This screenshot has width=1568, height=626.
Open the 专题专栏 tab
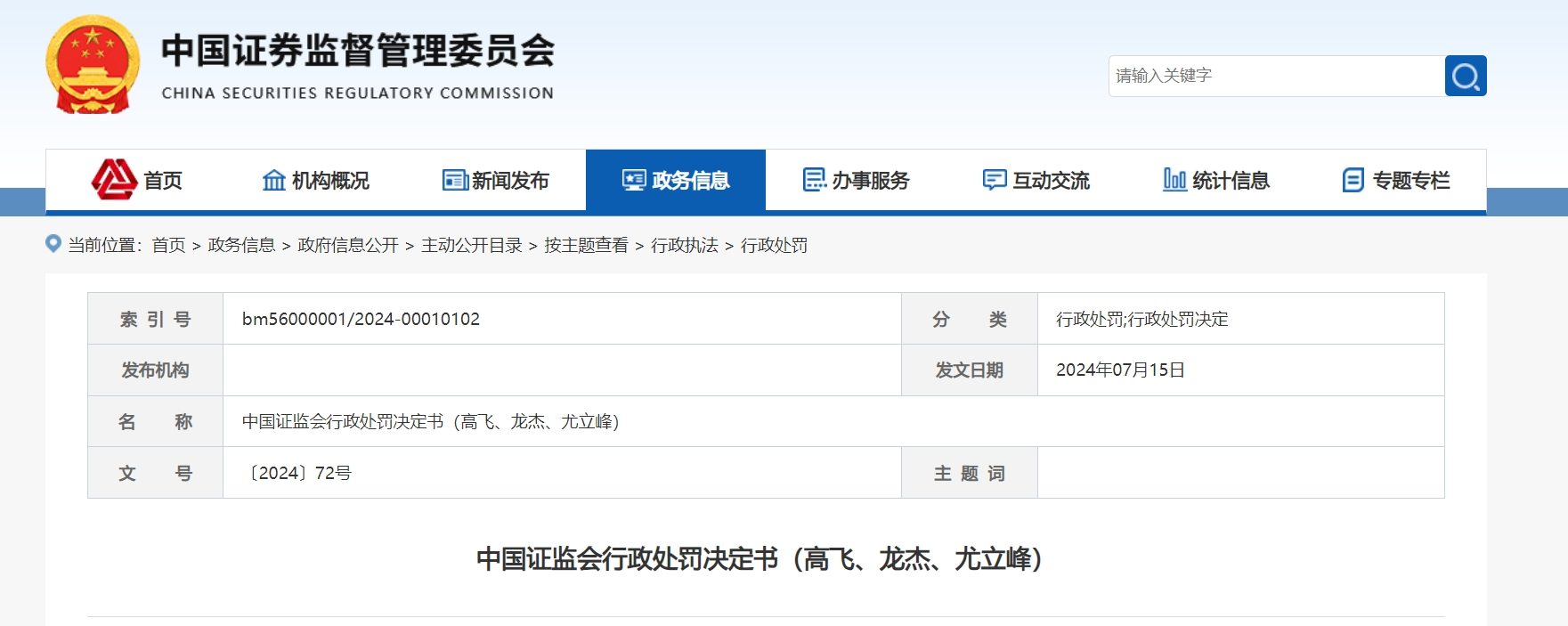1395,180
